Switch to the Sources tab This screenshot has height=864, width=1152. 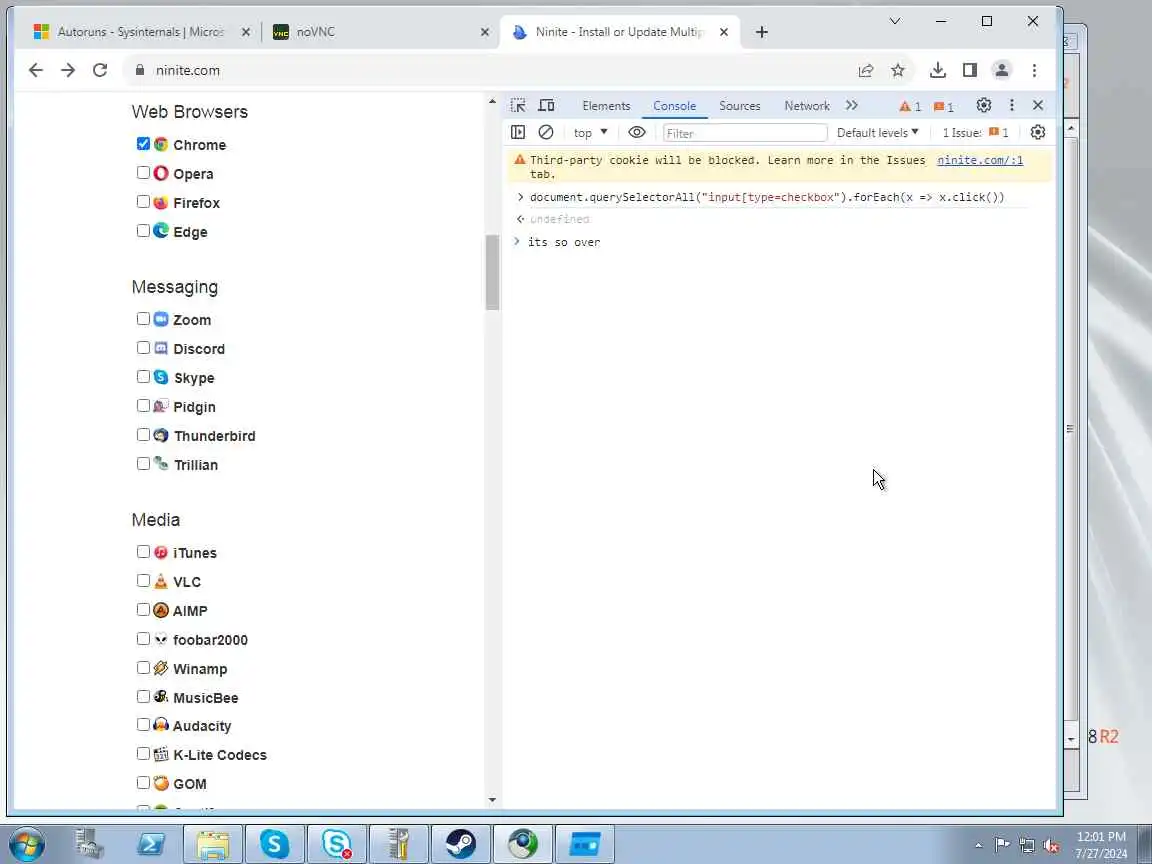point(739,106)
